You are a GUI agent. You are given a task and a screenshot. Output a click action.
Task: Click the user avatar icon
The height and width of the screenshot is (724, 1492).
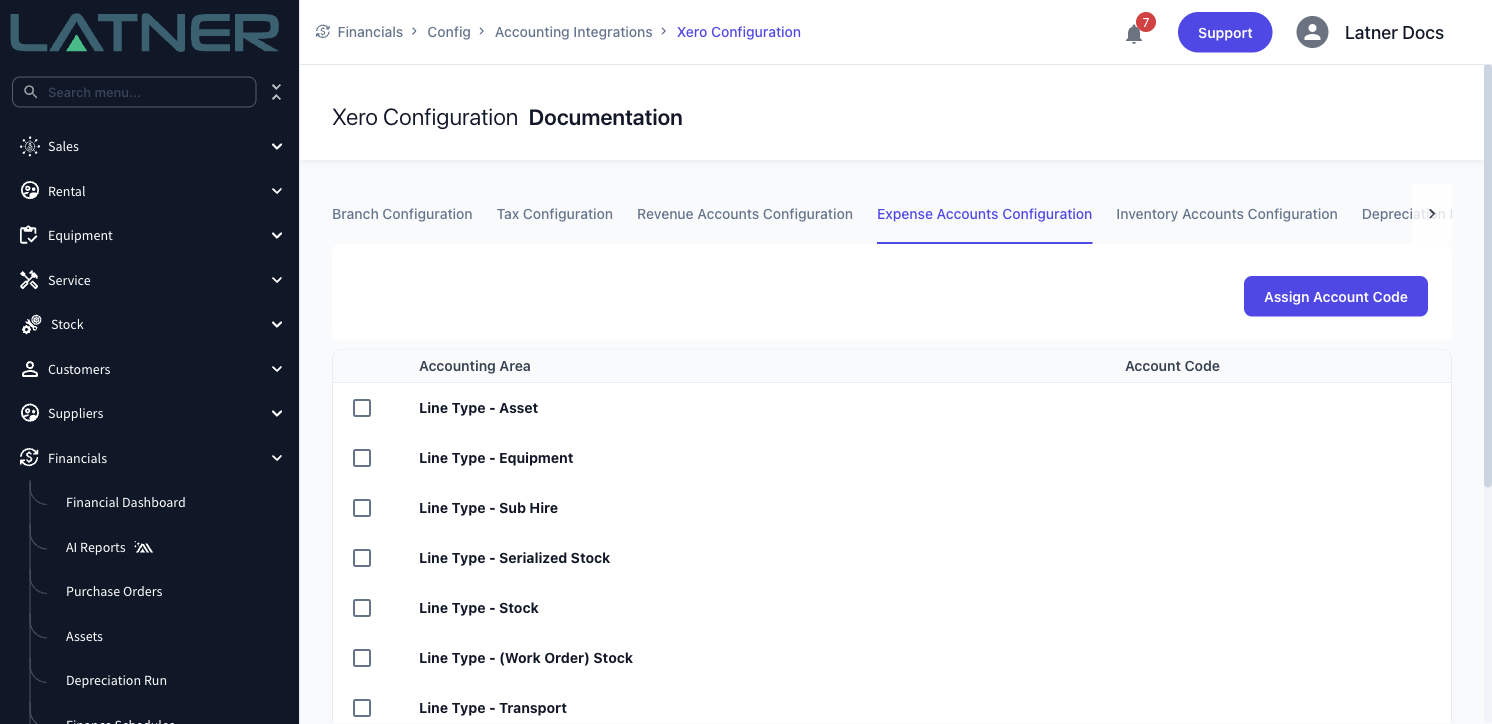click(1312, 32)
